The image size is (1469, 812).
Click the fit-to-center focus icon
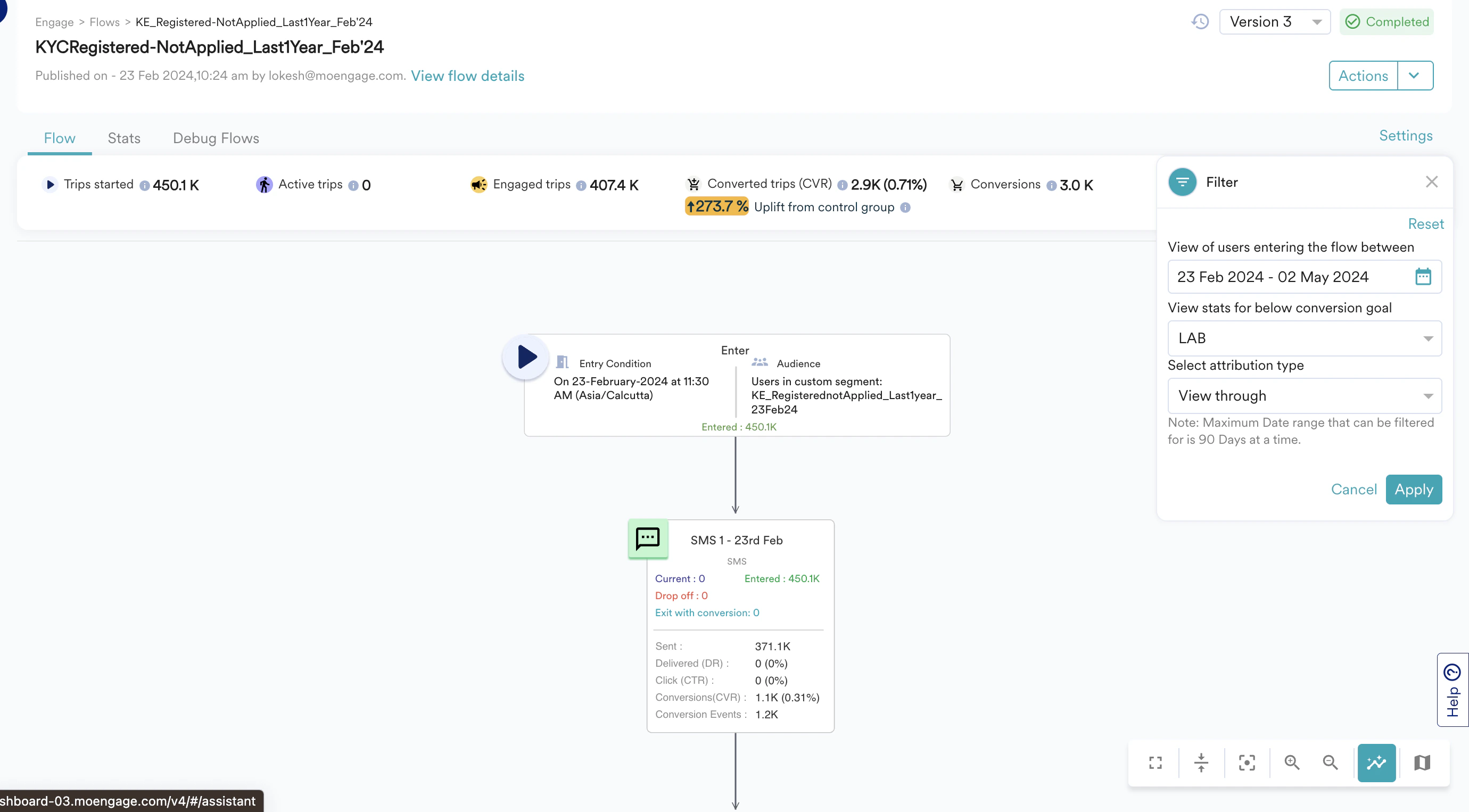point(1247,763)
